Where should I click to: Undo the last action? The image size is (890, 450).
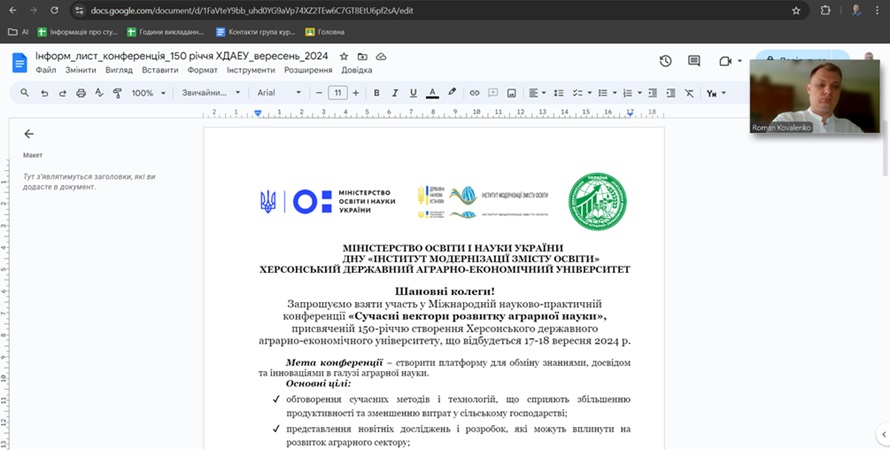[x=44, y=93]
